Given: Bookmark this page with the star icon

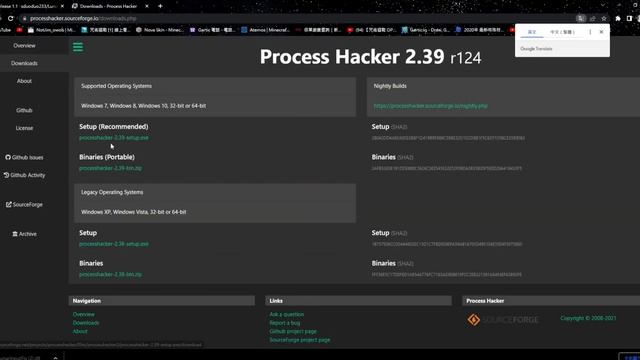Looking at the screenshot, I should tap(604, 18).
